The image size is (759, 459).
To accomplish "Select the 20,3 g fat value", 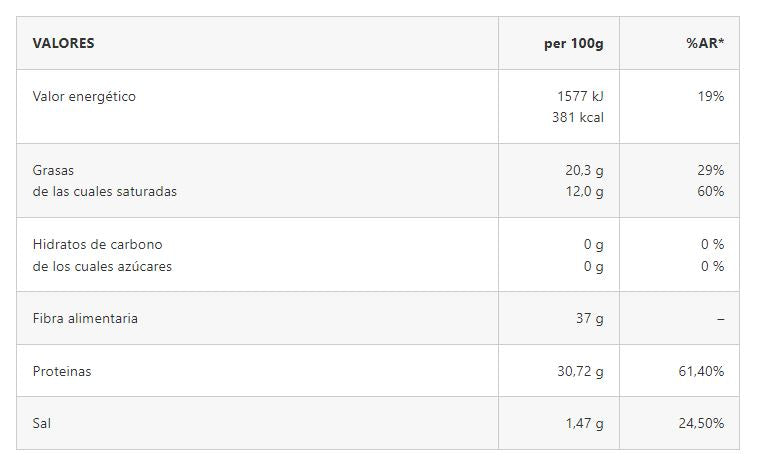I will click(584, 171).
